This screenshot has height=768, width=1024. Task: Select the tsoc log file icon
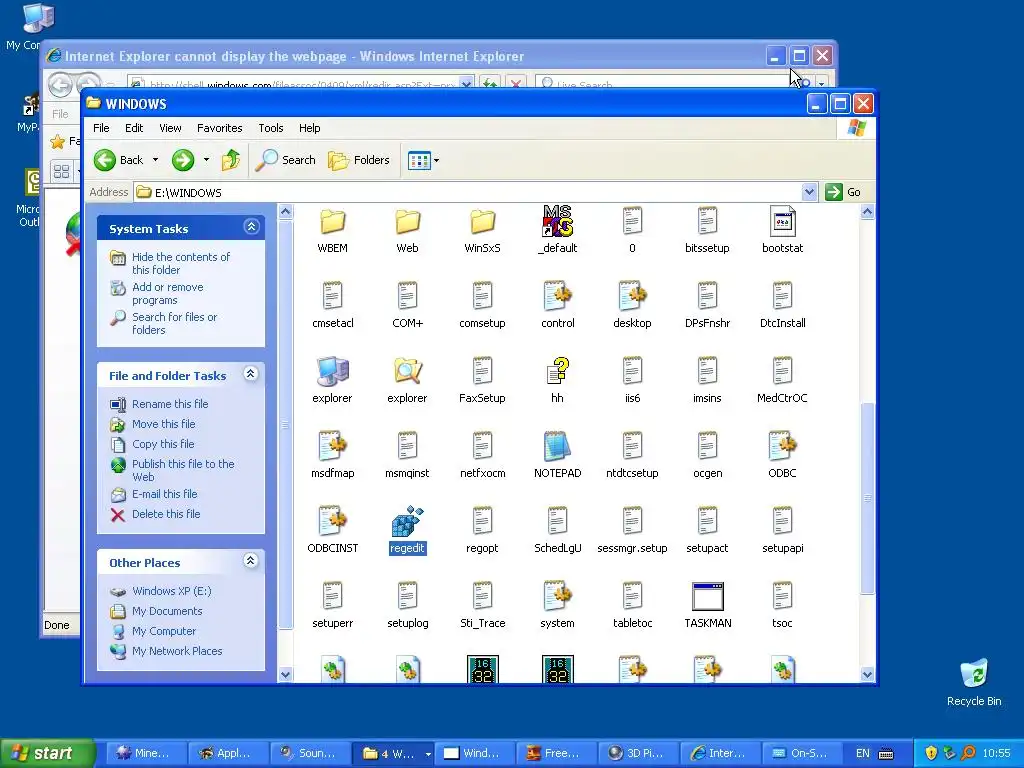coord(782,596)
